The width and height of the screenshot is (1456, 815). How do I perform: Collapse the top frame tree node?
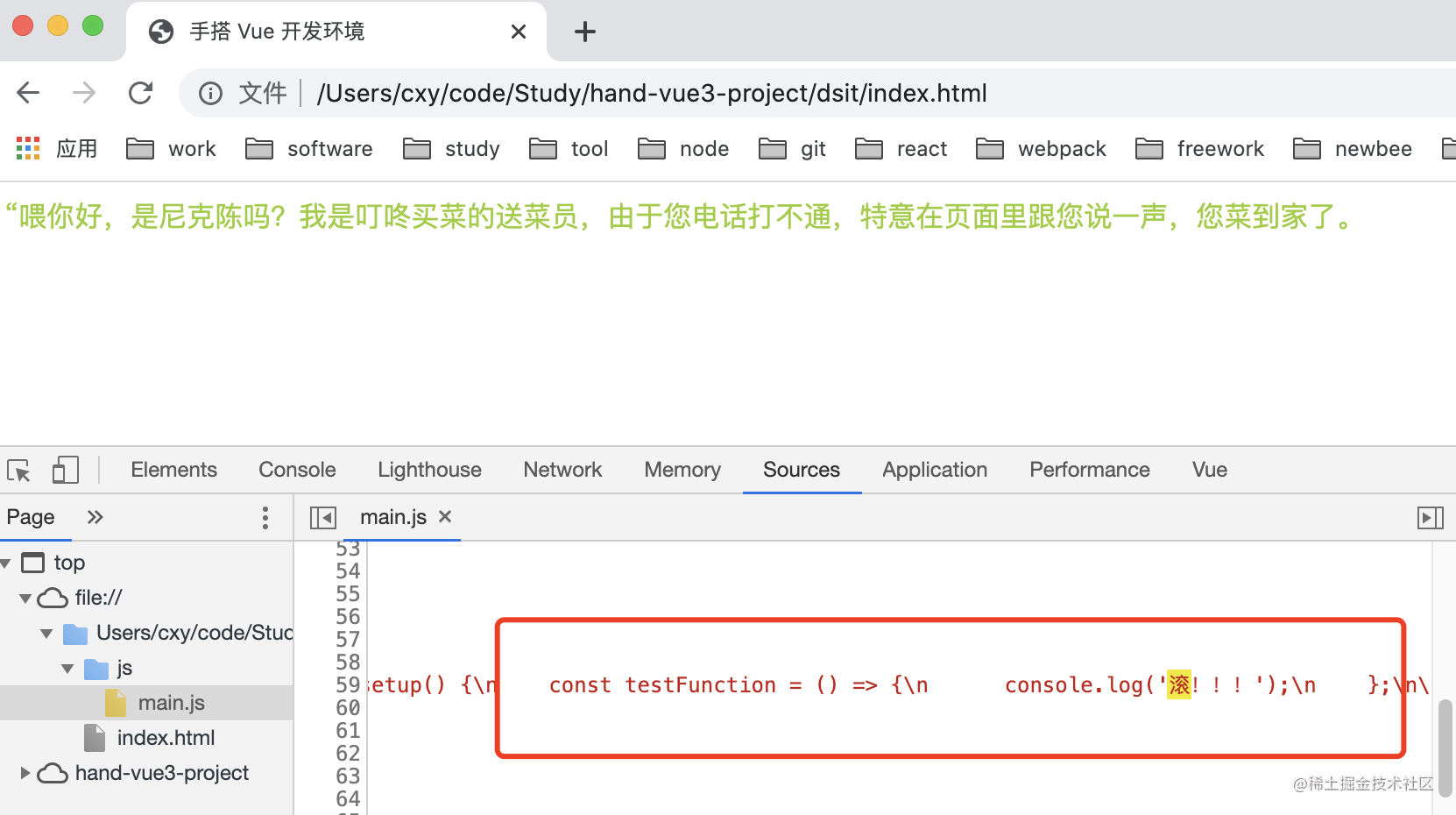6,563
